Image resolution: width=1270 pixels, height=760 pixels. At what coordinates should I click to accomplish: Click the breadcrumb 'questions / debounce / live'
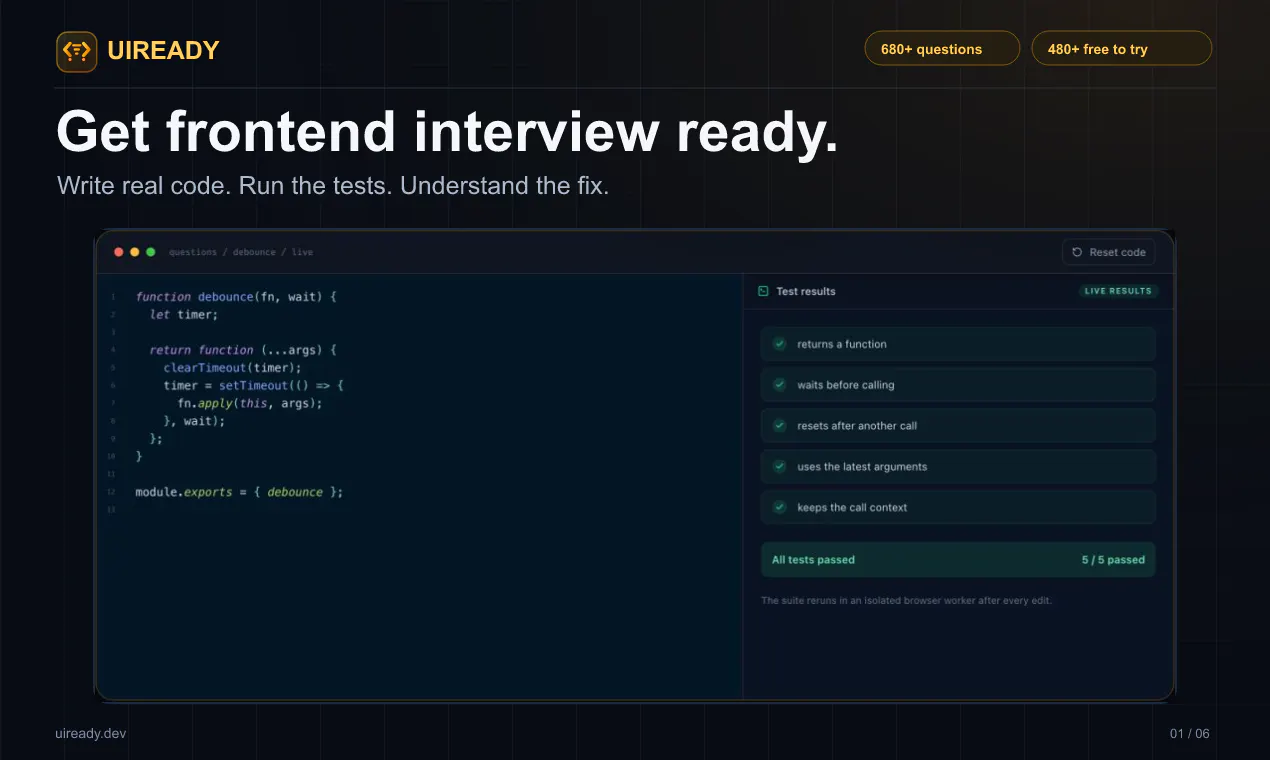tap(241, 252)
